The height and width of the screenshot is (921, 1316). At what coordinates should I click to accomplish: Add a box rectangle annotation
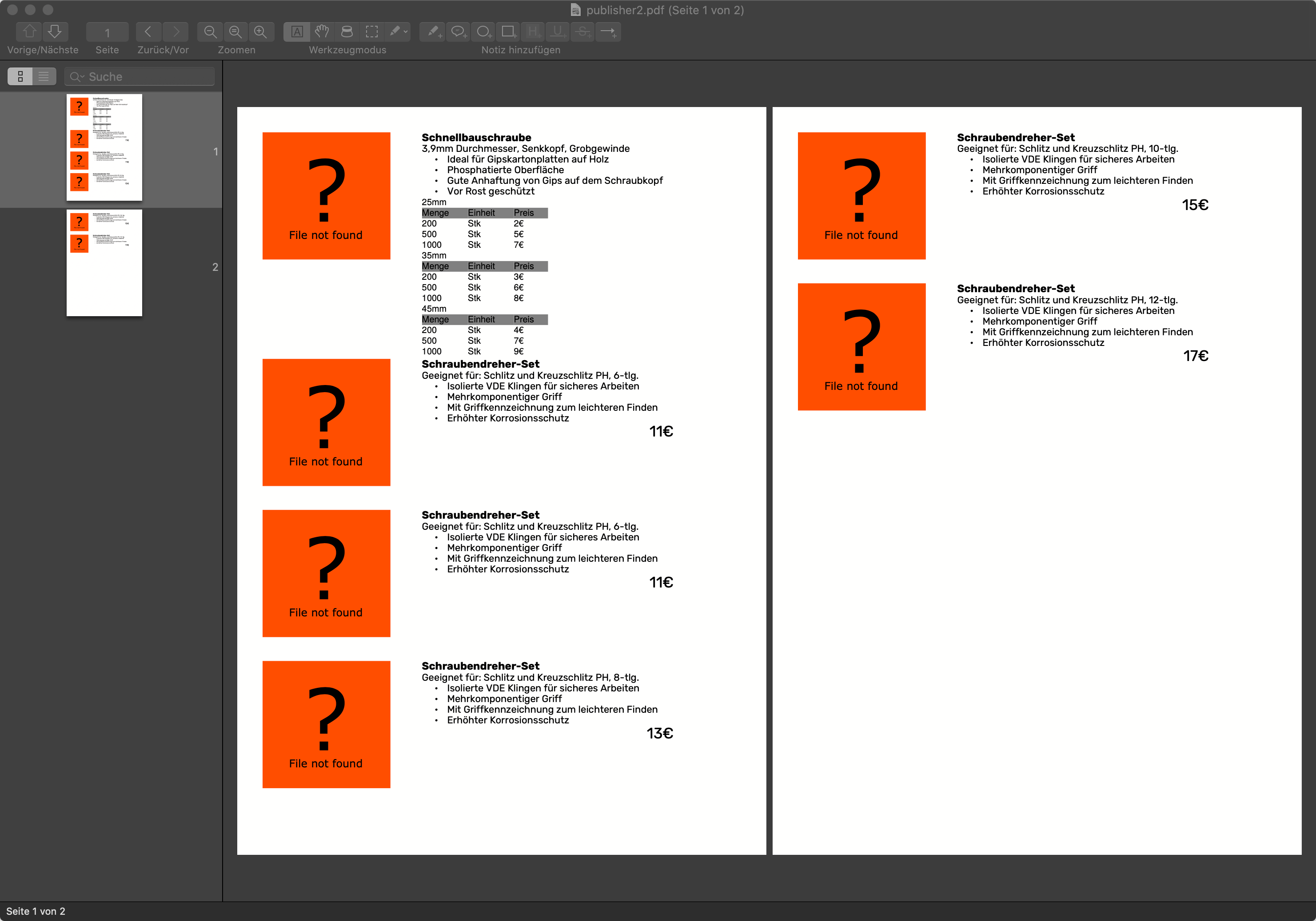point(508,32)
